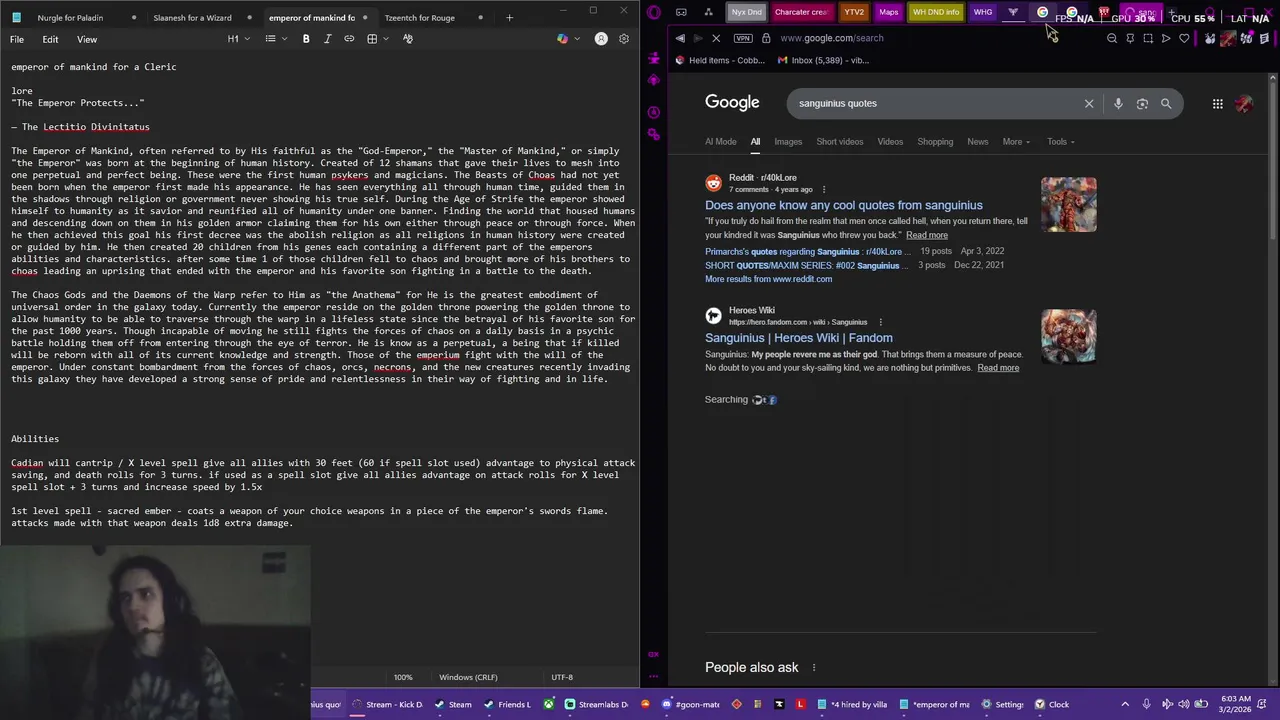Expand the list style dropdown
Viewport: 1280px width, 720px height.
coord(274,39)
